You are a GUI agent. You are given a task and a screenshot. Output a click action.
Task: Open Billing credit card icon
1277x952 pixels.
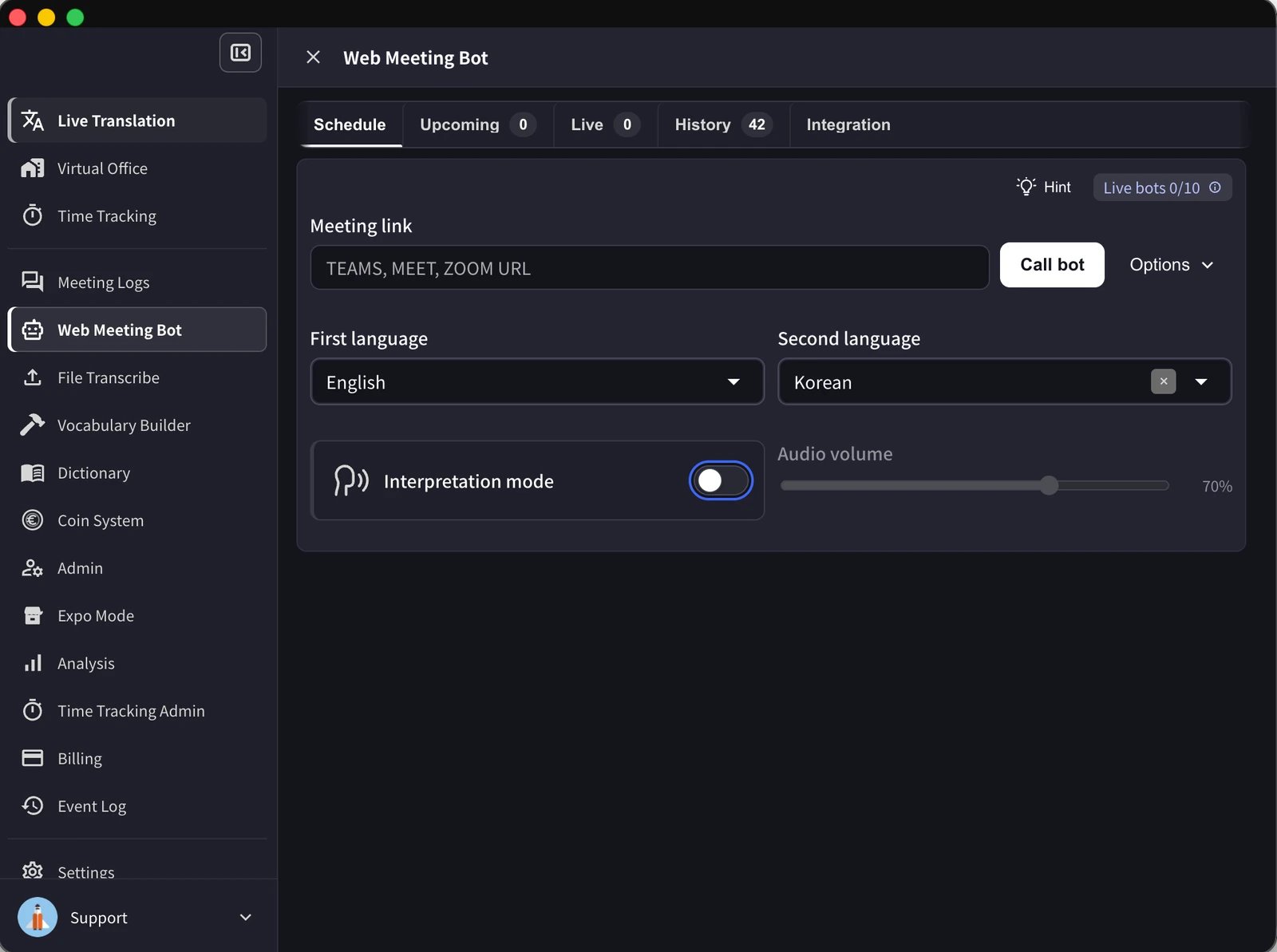(x=33, y=758)
